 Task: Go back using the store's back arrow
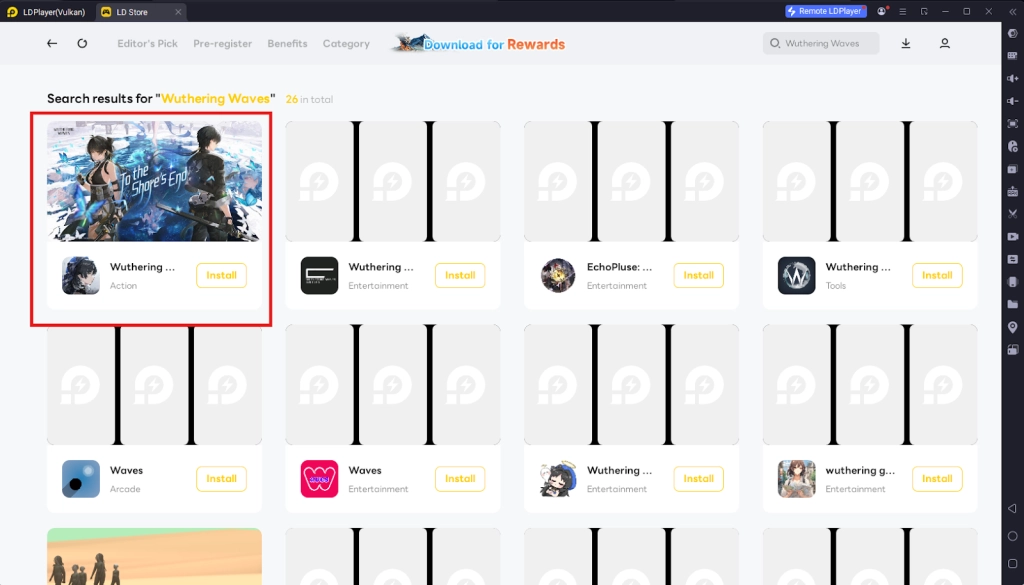pos(52,44)
